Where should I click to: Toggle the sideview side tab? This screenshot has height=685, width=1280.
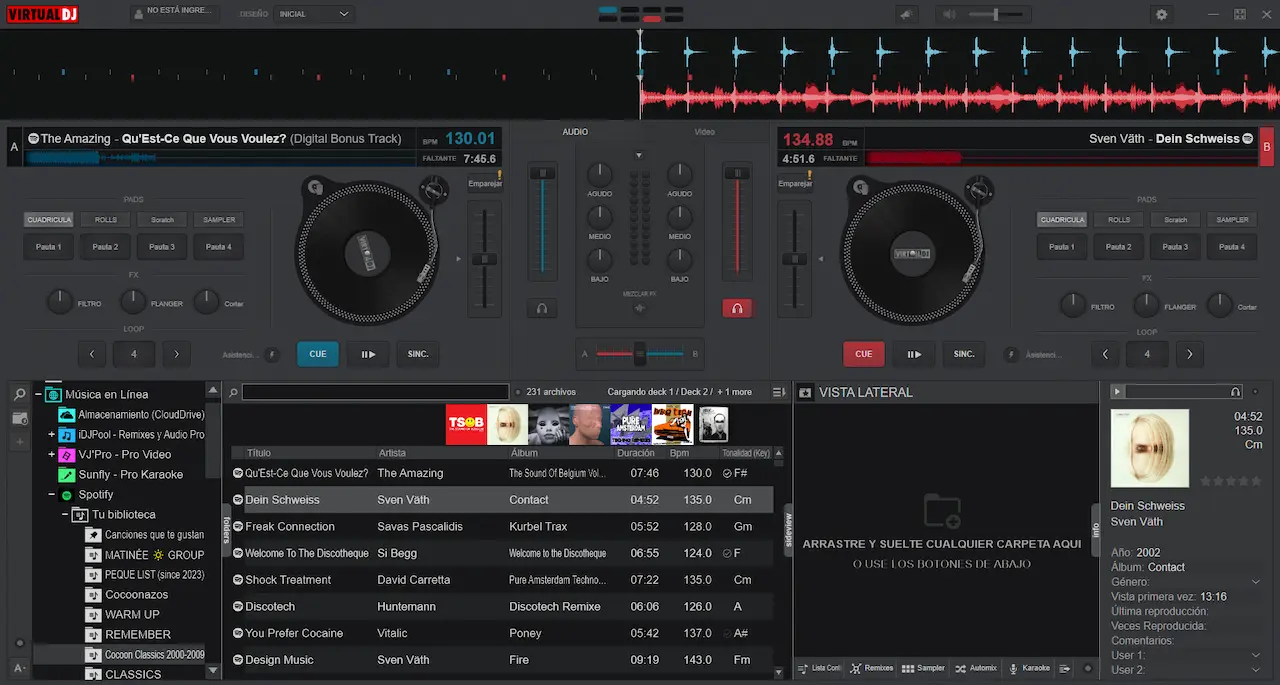tap(788, 529)
